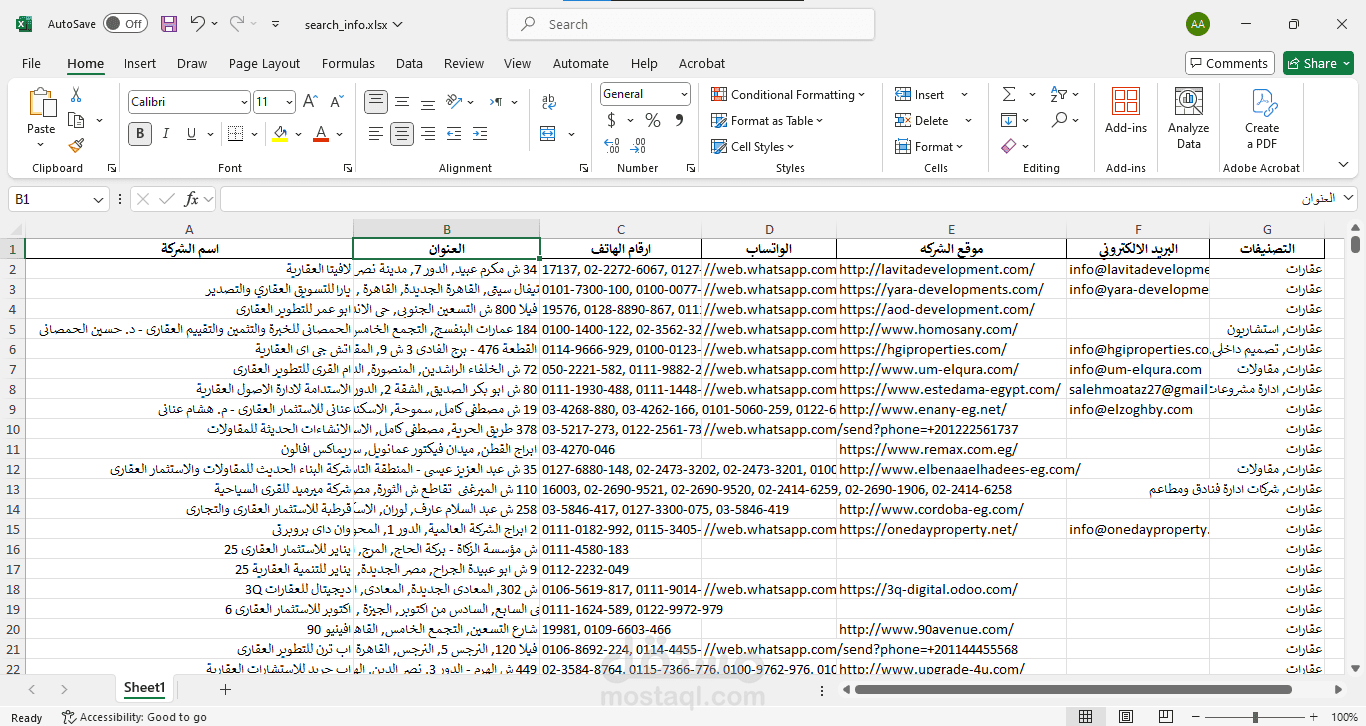Click the Merge & Center icon

tap(548, 133)
